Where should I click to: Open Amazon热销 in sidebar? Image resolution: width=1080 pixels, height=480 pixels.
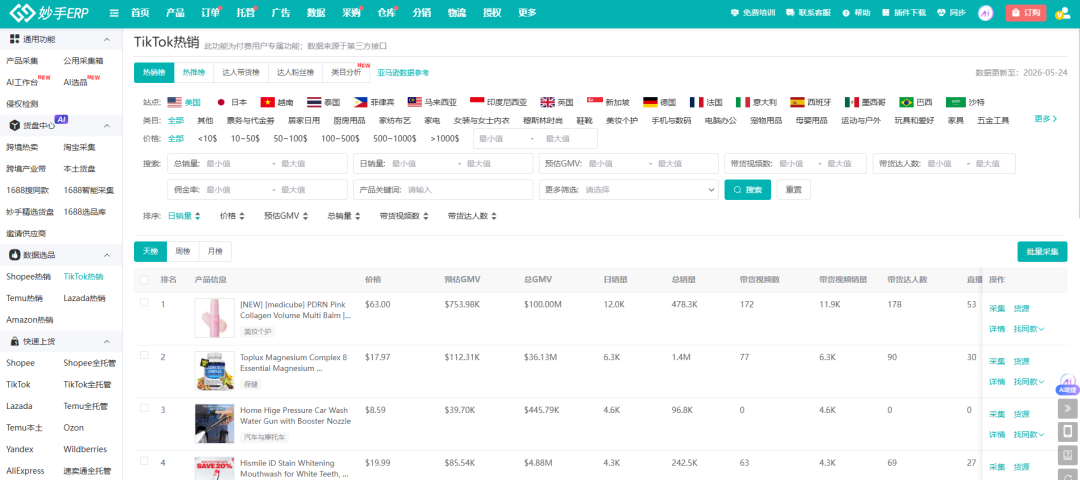[30, 320]
